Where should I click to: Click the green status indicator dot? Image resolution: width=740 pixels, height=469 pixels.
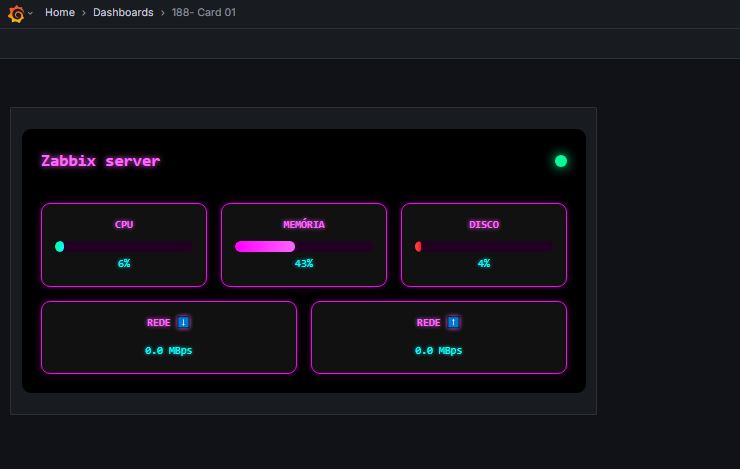[x=561, y=161]
